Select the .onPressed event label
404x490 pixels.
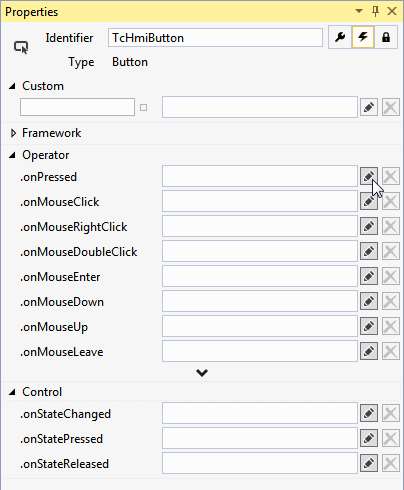48,177
